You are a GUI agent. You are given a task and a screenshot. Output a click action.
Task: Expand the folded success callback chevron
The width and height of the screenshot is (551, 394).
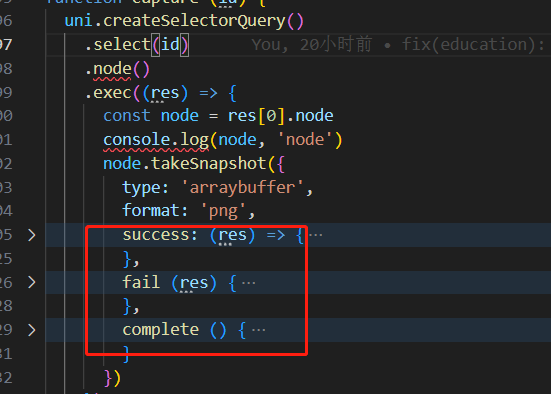point(32,235)
